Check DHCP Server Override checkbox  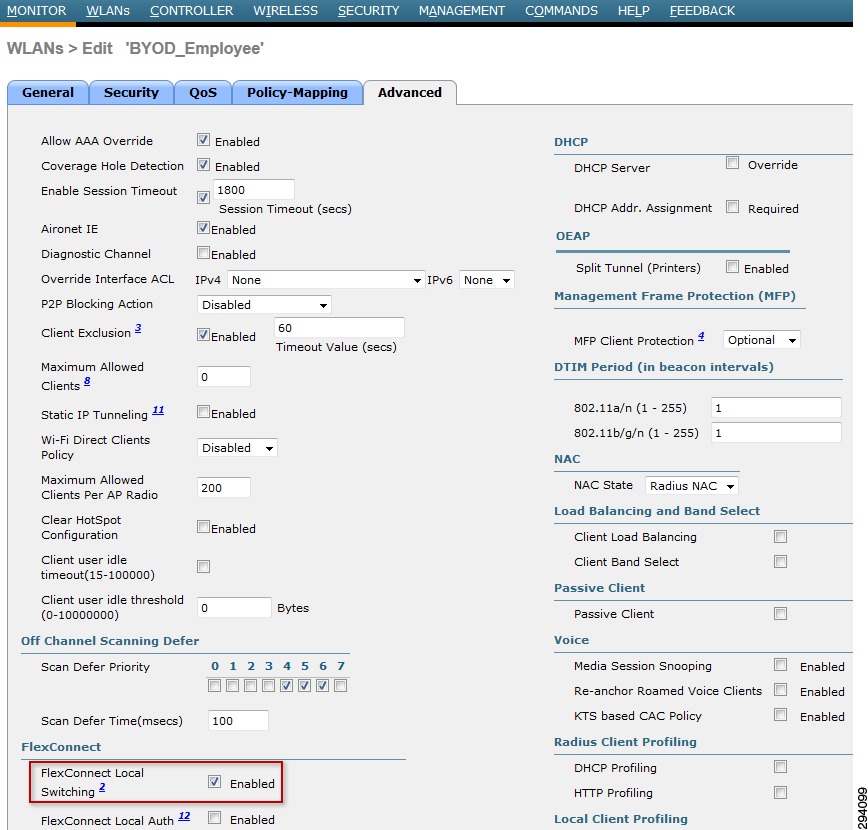point(732,163)
